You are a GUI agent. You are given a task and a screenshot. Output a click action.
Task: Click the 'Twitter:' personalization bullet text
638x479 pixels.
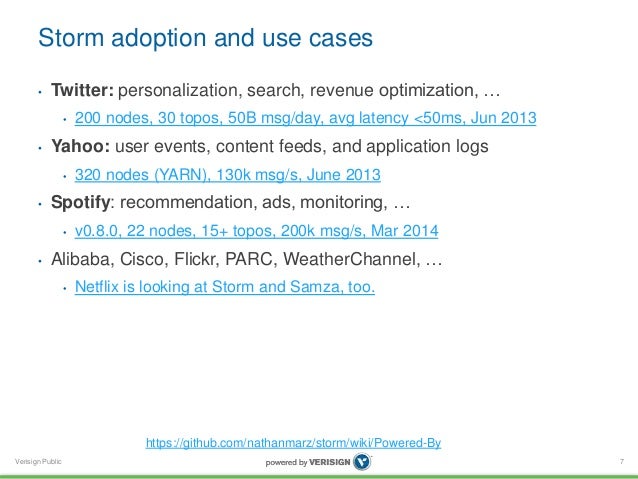(275, 90)
